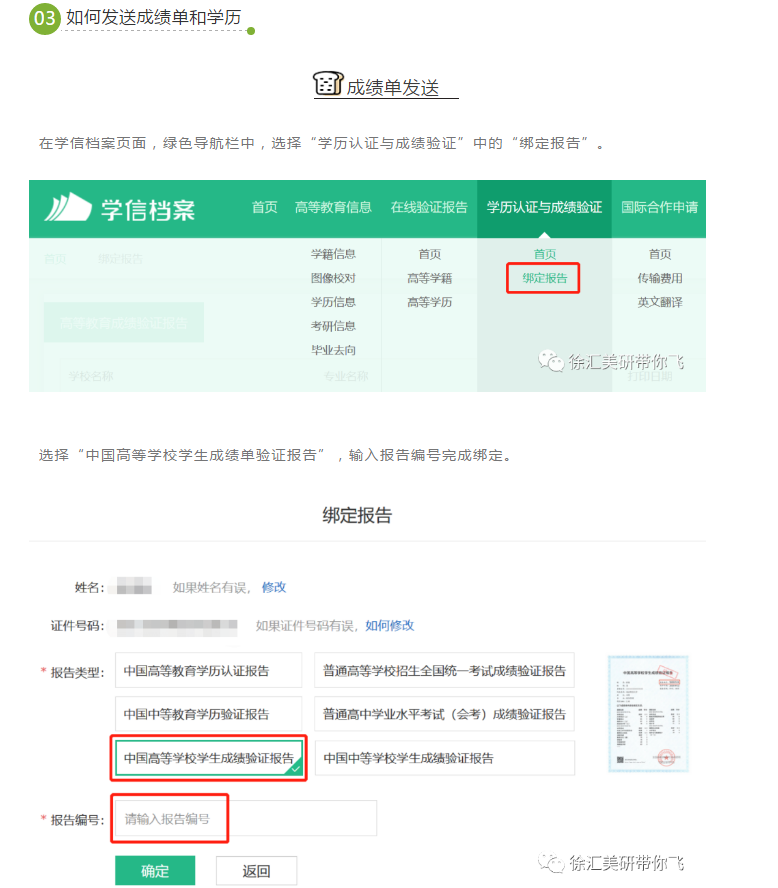Choose 图像校对 in the dropdown menu
The height and width of the screenshot is (888, 778).
[x=333, y=278]
